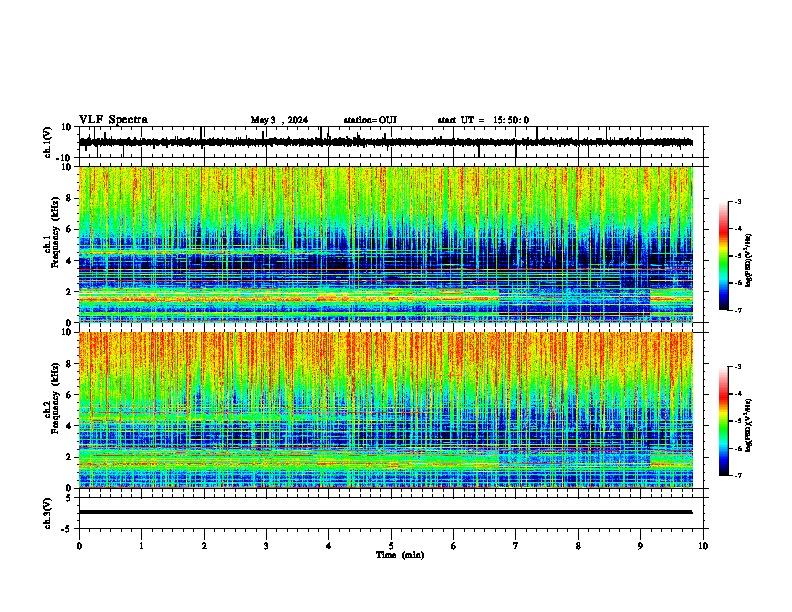Click the ch.1 frequency tick label 4

tap(69, 261)
